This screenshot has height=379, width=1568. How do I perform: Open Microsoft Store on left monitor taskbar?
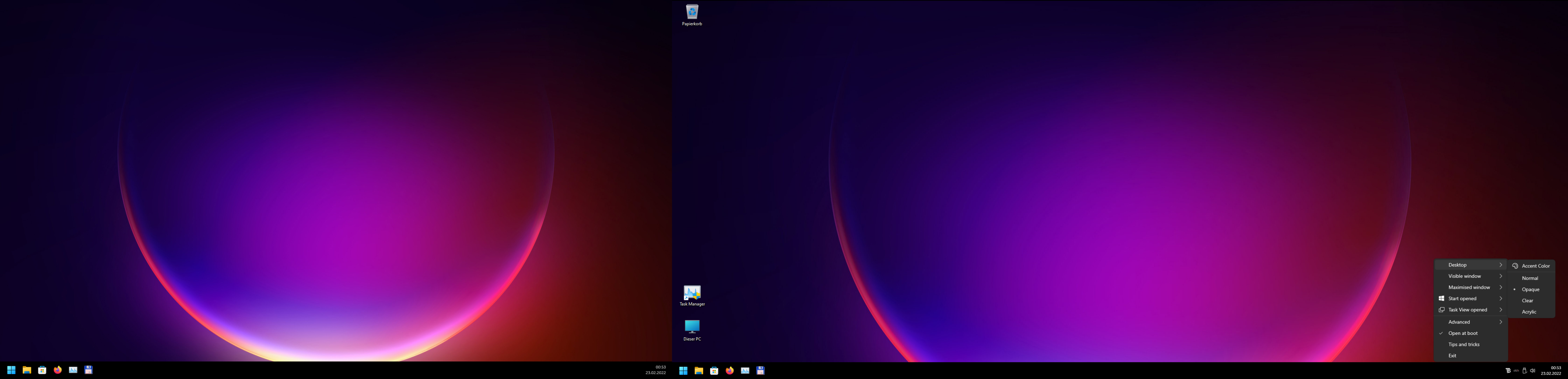(x=42, y=370)
